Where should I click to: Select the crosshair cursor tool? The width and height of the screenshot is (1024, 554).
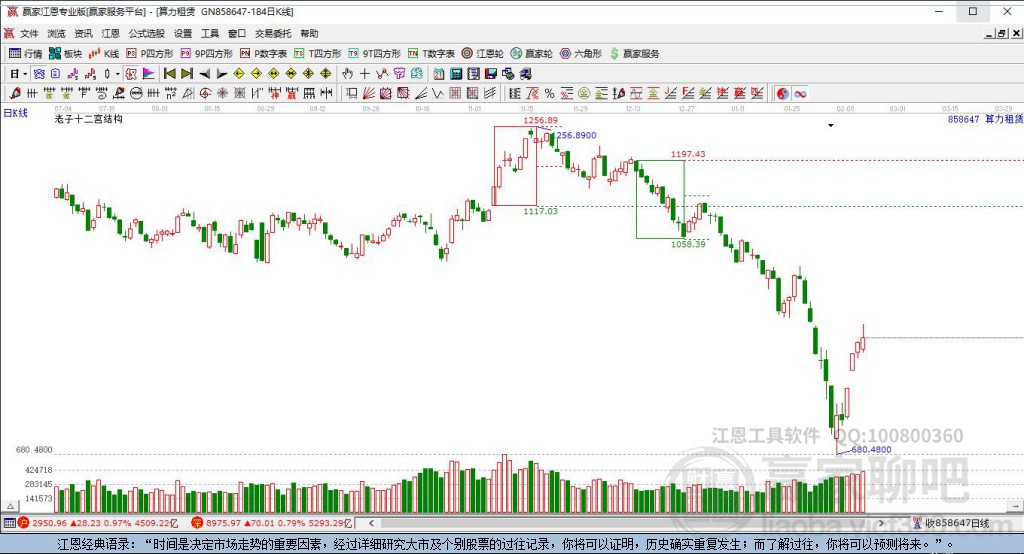pos(364,74)
